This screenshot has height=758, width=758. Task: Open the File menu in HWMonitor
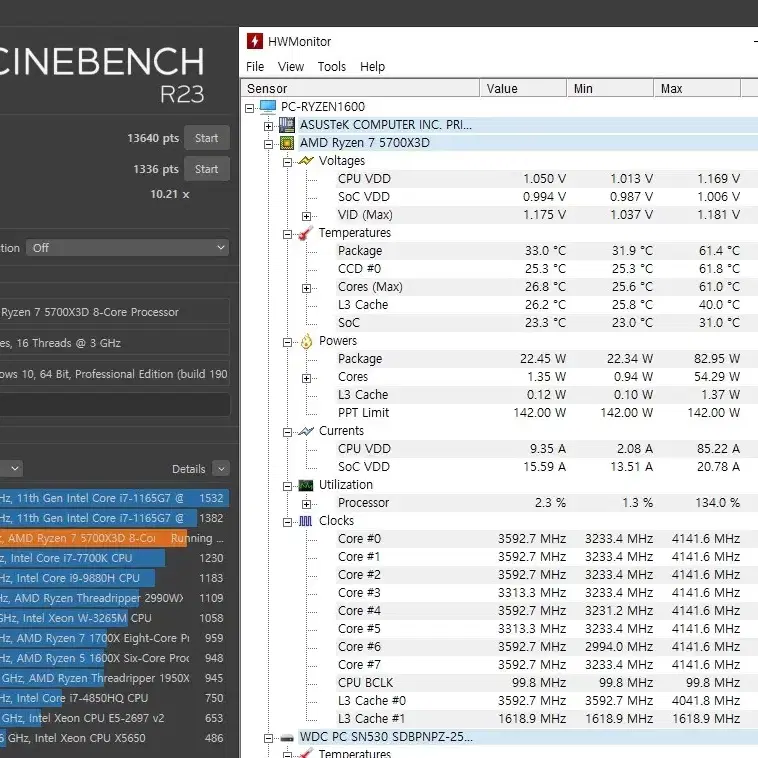[255, 66]
